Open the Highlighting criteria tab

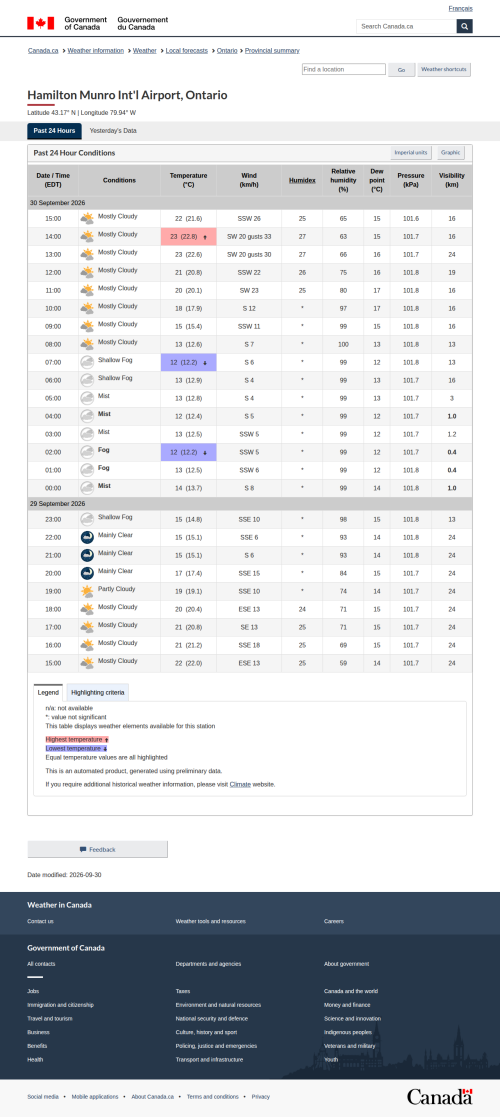click(98, 692)
